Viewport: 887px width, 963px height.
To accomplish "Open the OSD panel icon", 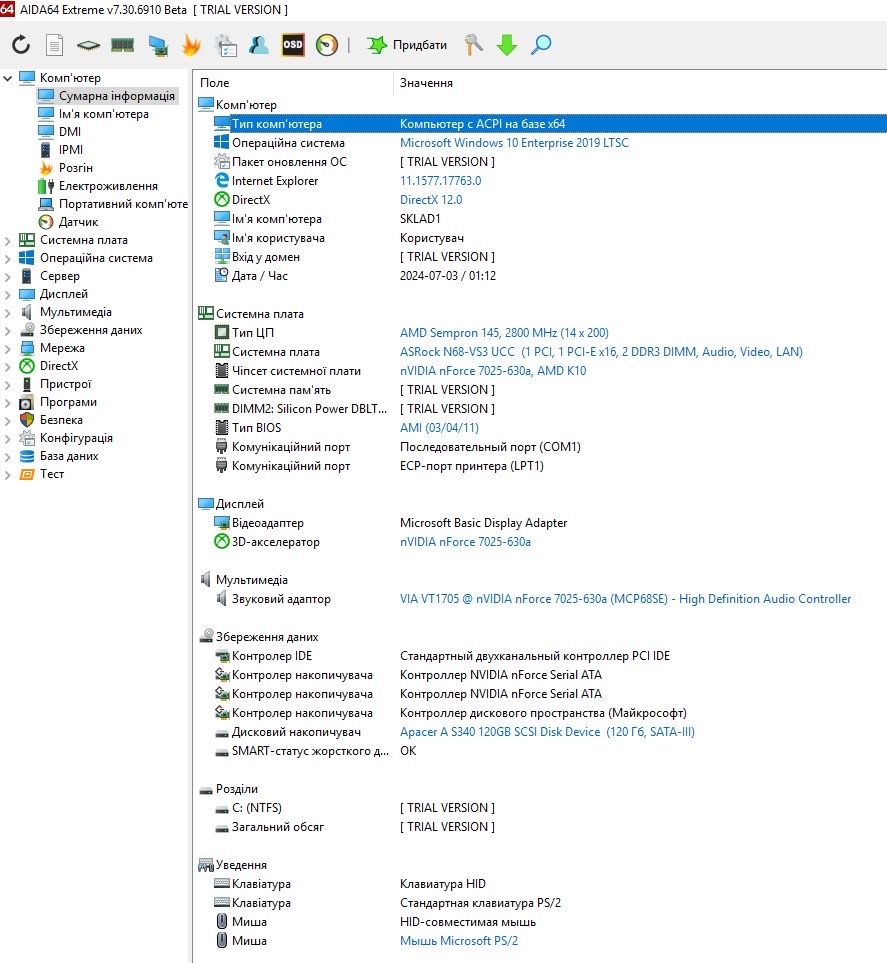I will pos(293,45).
